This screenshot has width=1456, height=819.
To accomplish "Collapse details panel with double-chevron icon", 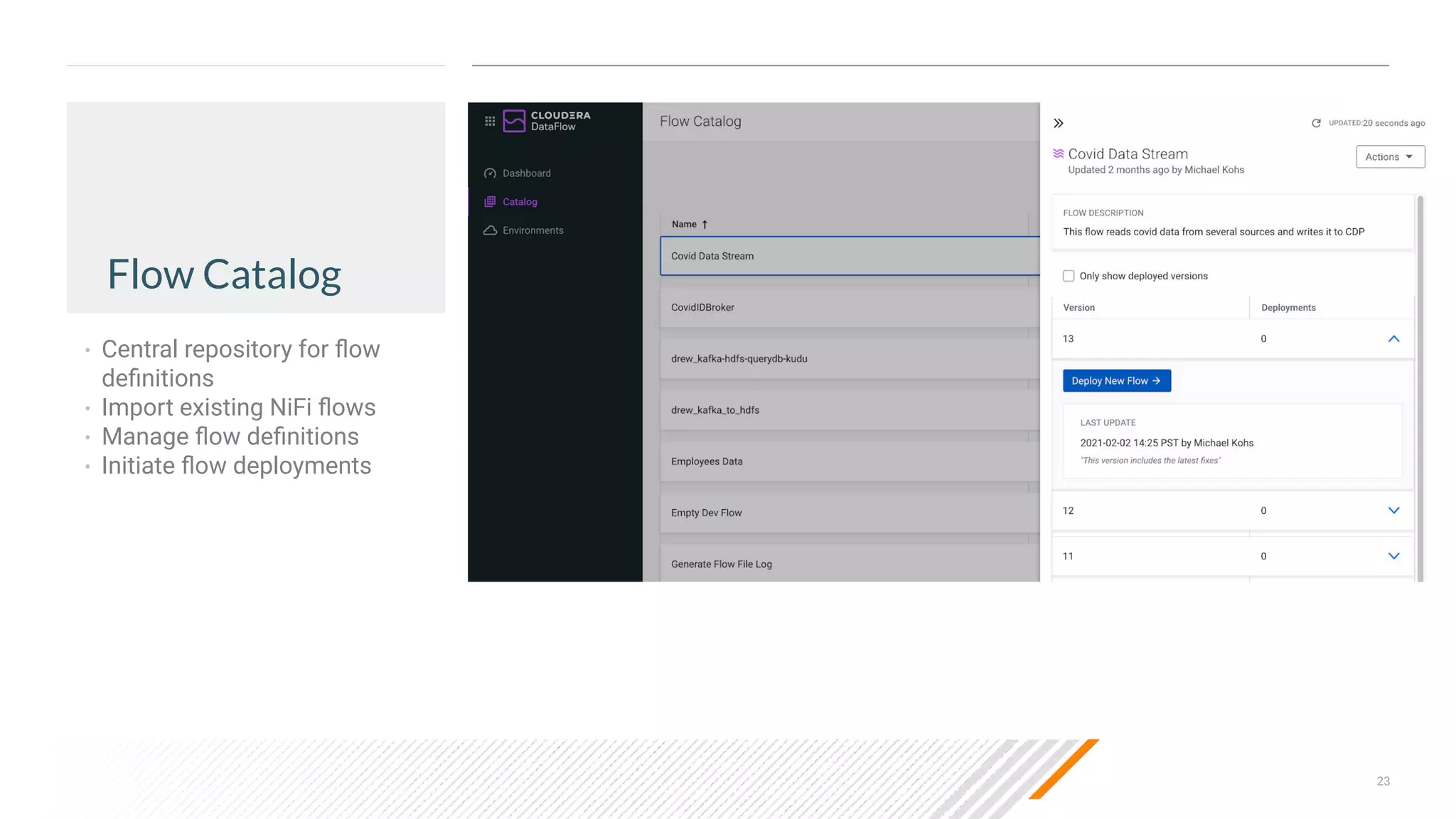I will [x=1059, y=123].
